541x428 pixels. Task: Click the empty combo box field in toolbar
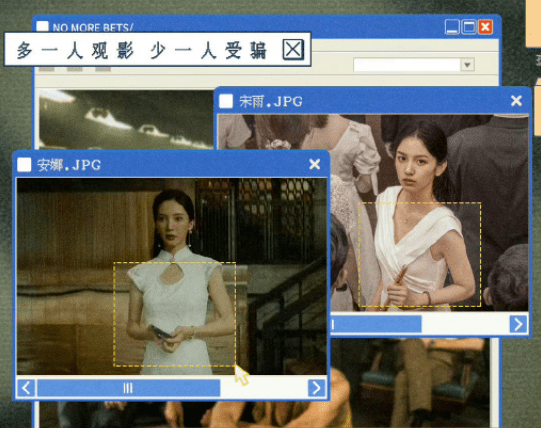click(x=407, y=65)
